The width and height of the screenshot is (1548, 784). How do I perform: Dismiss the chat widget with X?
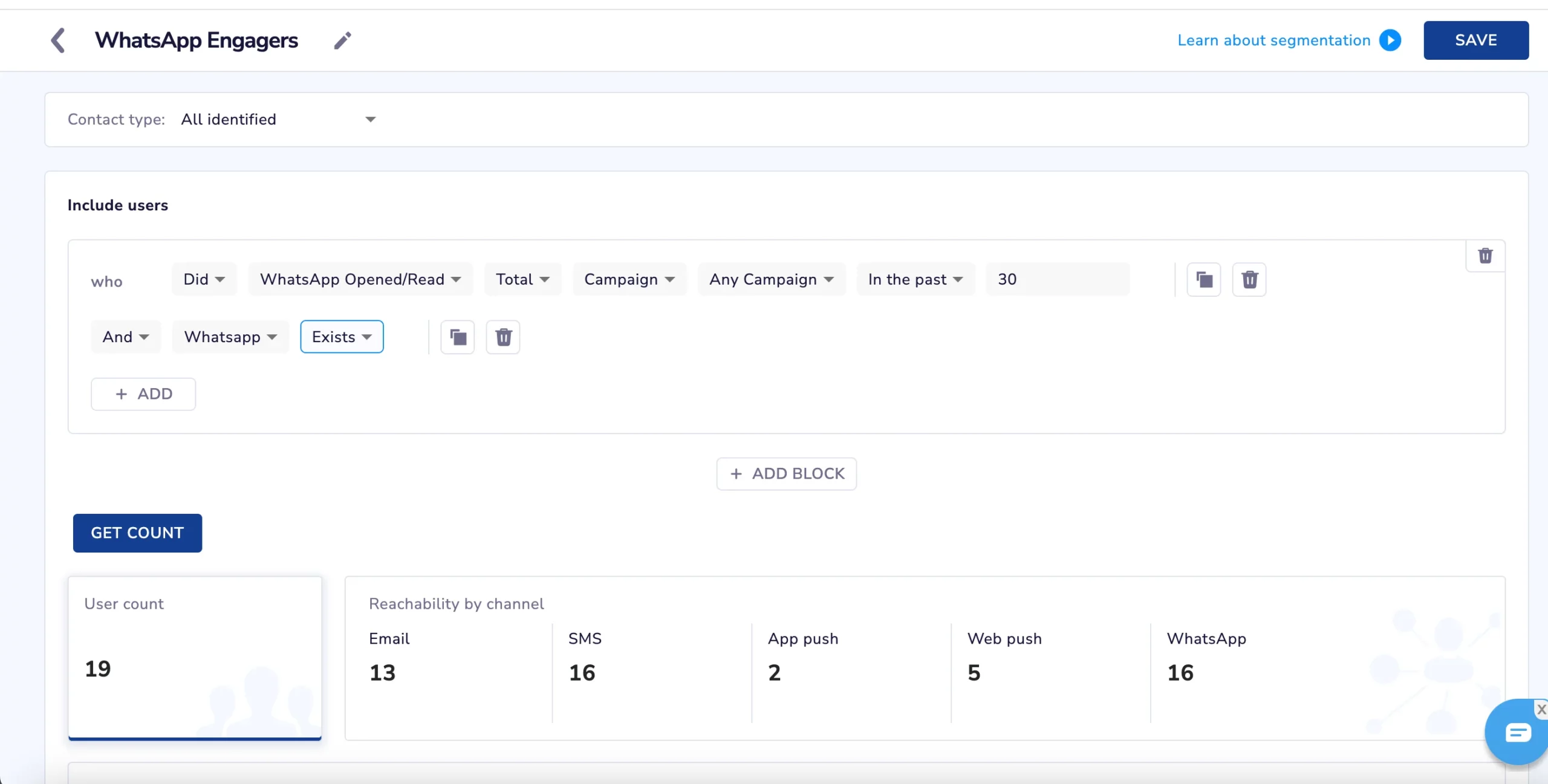[x=1541, y=709]
